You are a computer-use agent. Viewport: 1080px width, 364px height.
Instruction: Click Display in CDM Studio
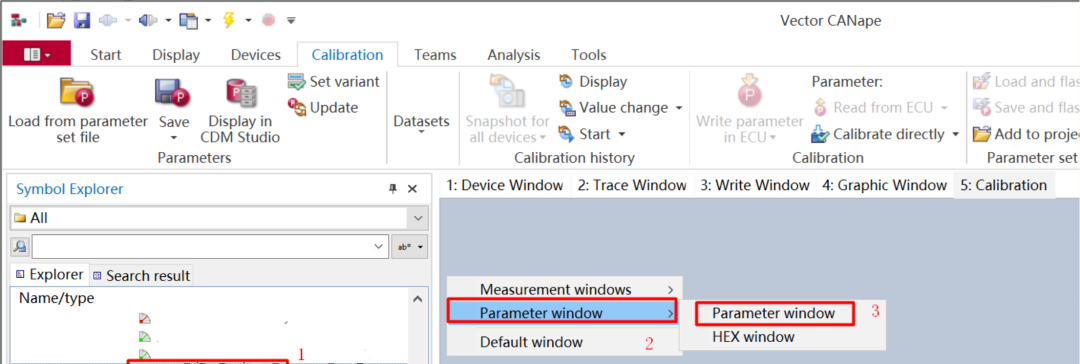(240, 111)
